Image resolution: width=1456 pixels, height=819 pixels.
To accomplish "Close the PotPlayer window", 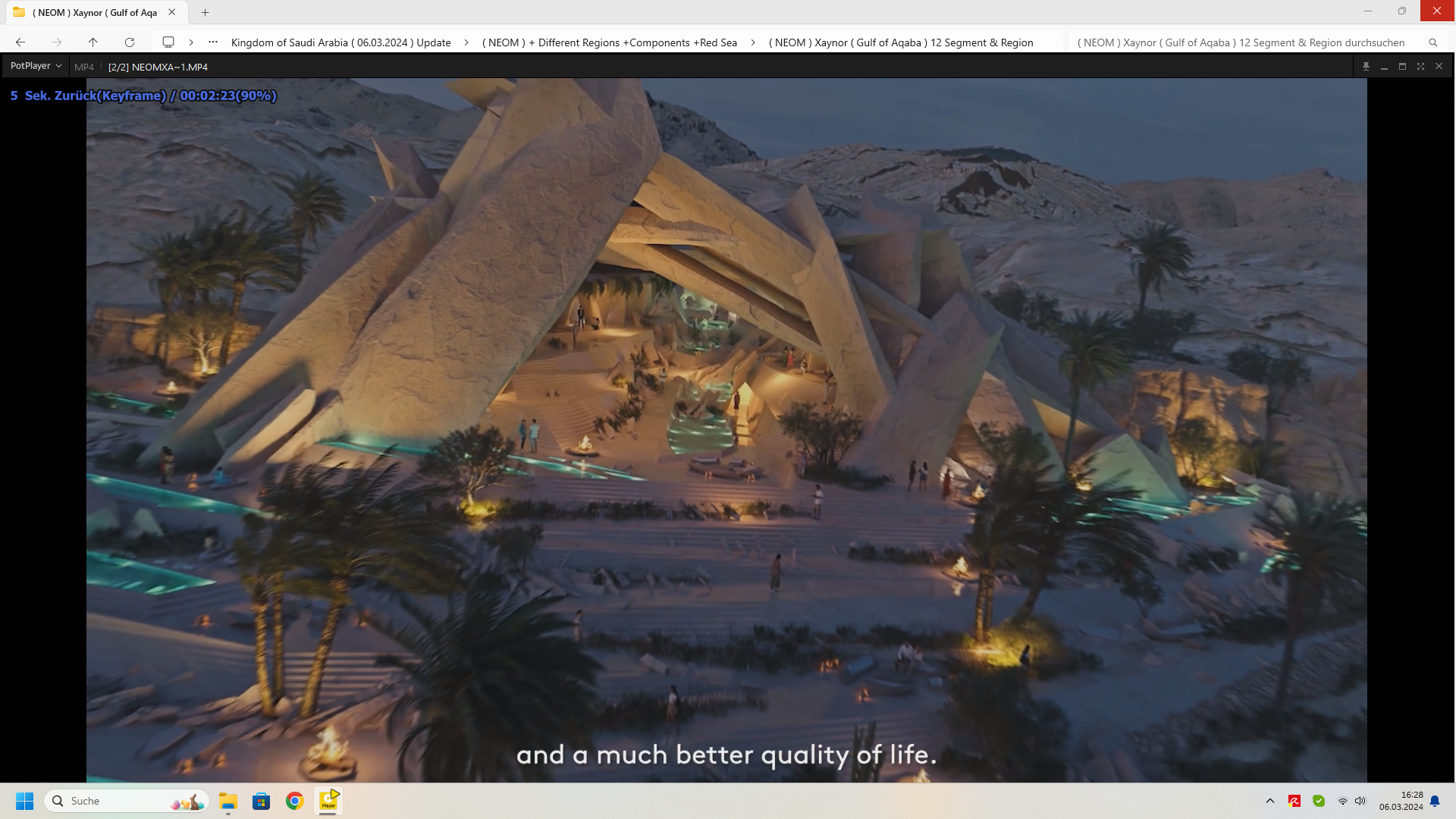I will tap(1439, 67).
